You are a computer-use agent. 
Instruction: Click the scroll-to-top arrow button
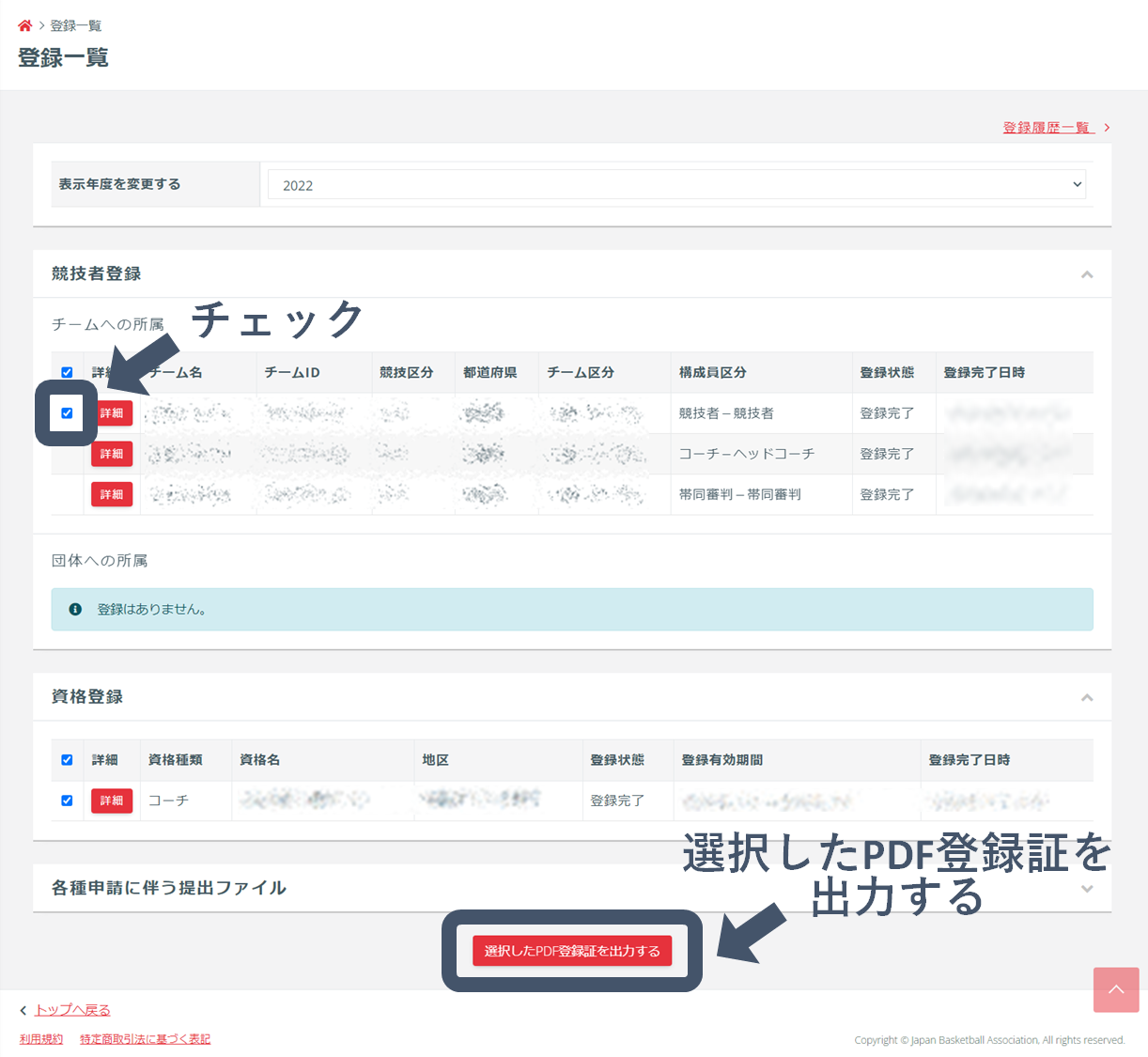pos(1116,990)
